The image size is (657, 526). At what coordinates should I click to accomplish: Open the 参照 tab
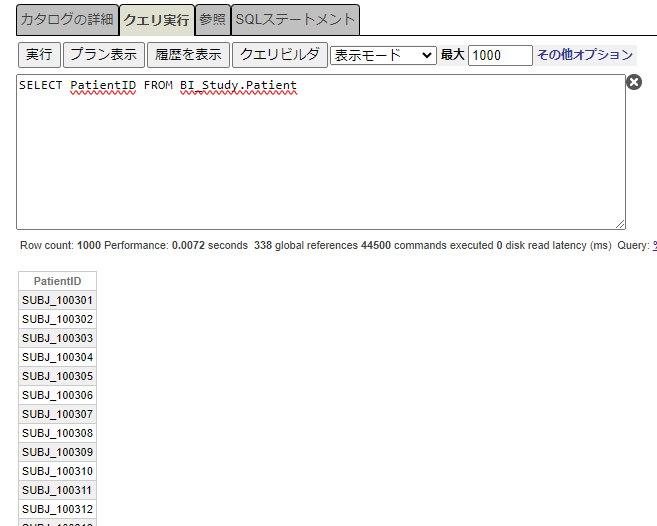(x=212, y=20)
